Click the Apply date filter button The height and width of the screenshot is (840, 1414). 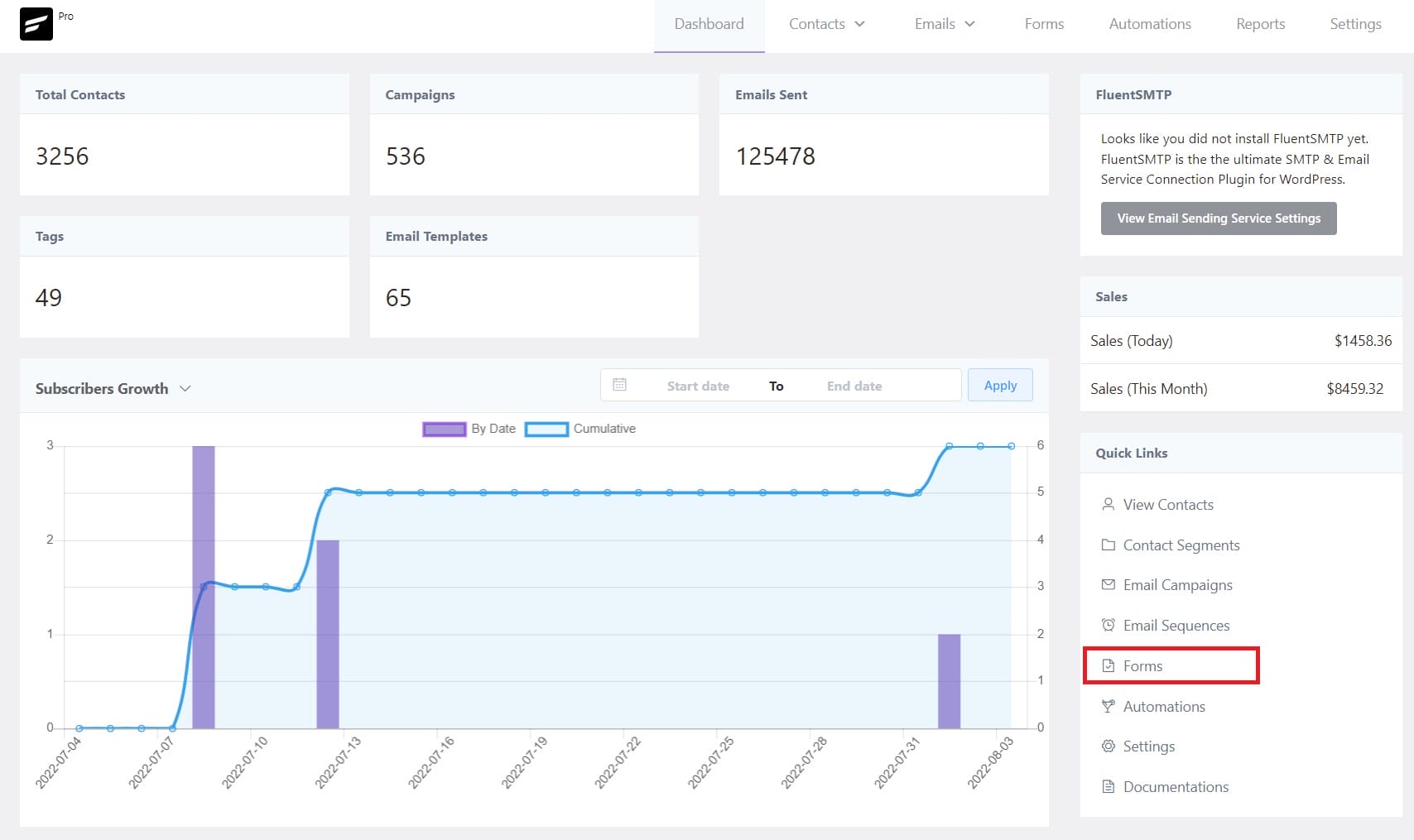tap(1000, 385)
